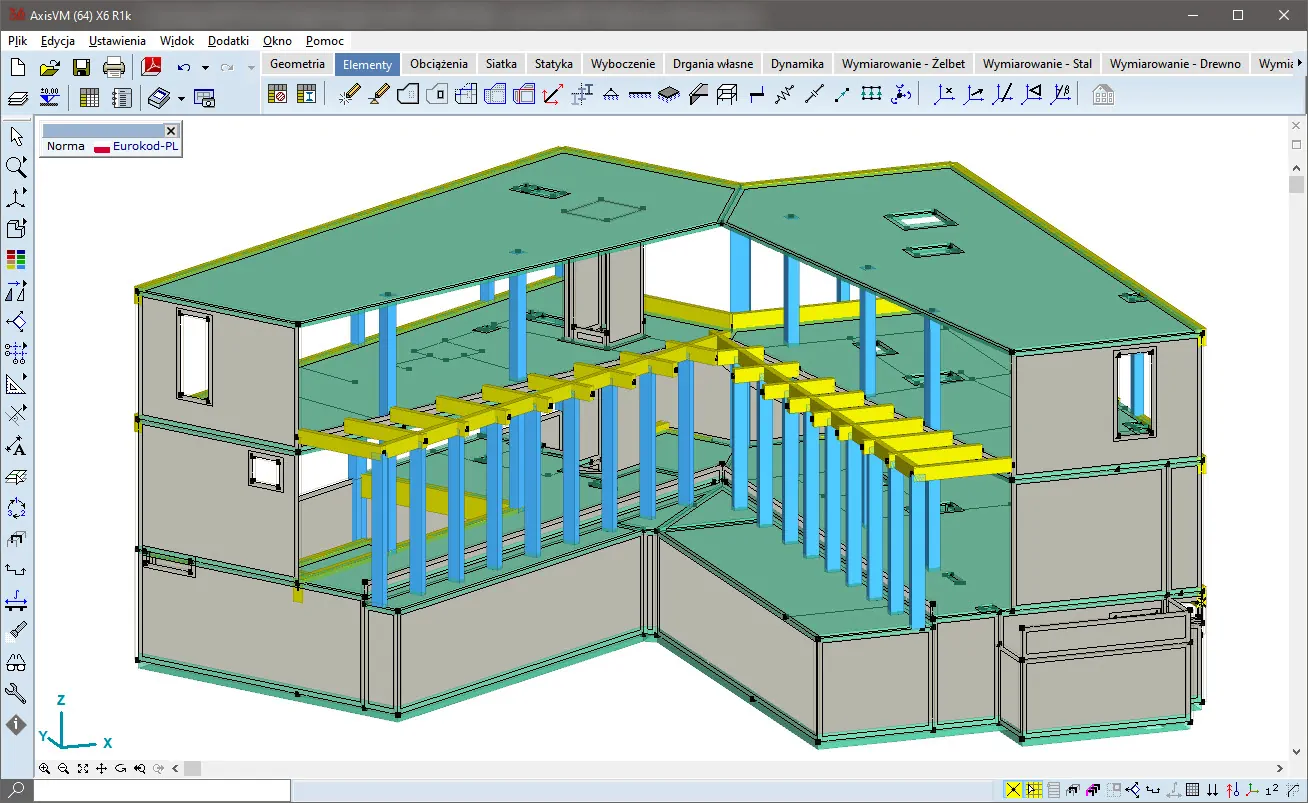Screen dimensions: 1308x803
Task: Select the zoom magnifier tool in left sidebar
Action: point(16,166)
